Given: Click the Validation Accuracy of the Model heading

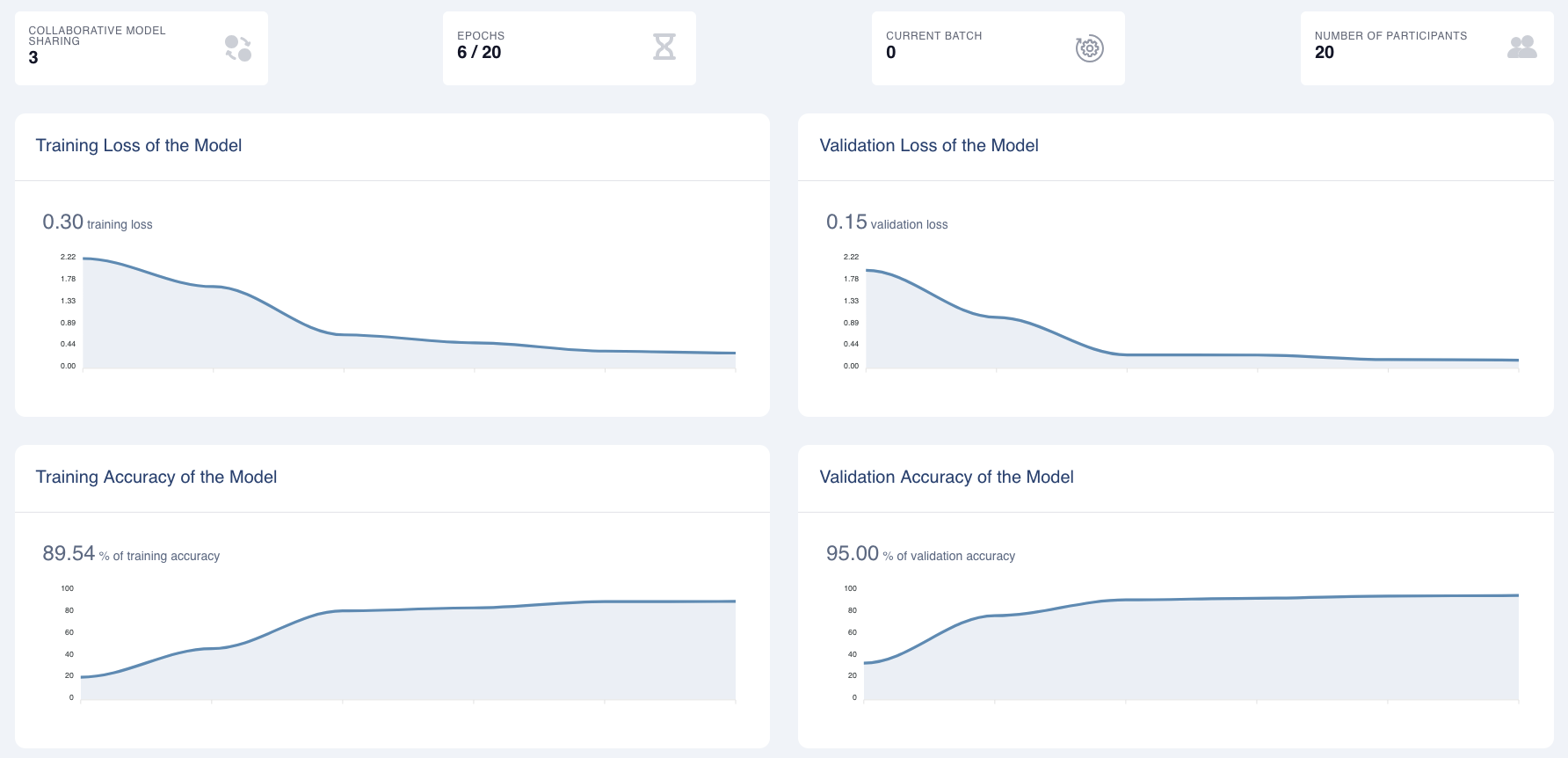Looking at the screenshot, I should tap(947, 477).
